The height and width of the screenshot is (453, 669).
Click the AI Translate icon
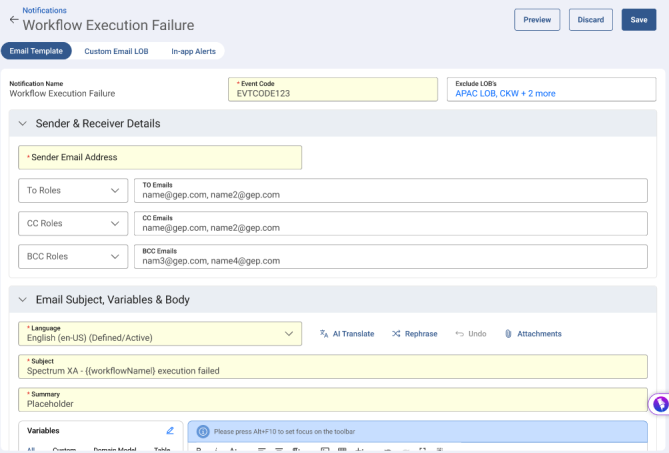point(324,334)
